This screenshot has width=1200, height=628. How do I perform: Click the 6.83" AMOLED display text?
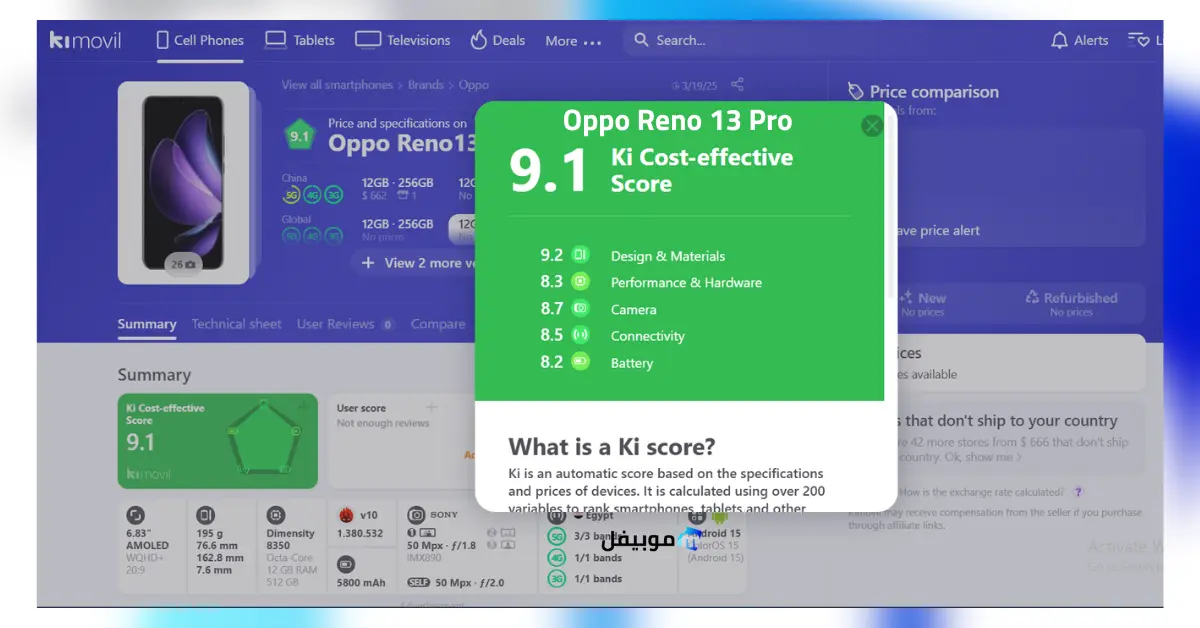(147, 540)
